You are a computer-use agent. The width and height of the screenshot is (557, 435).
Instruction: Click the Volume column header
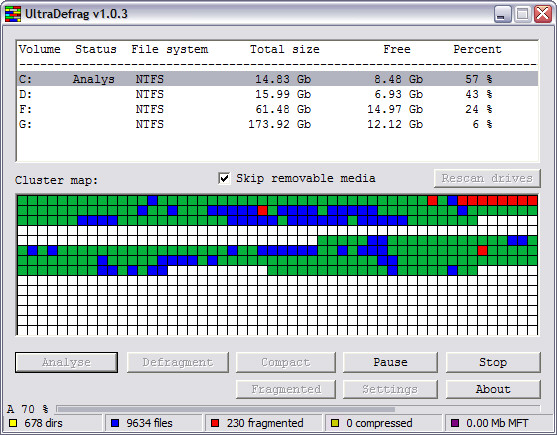click(x=39, y=49)
